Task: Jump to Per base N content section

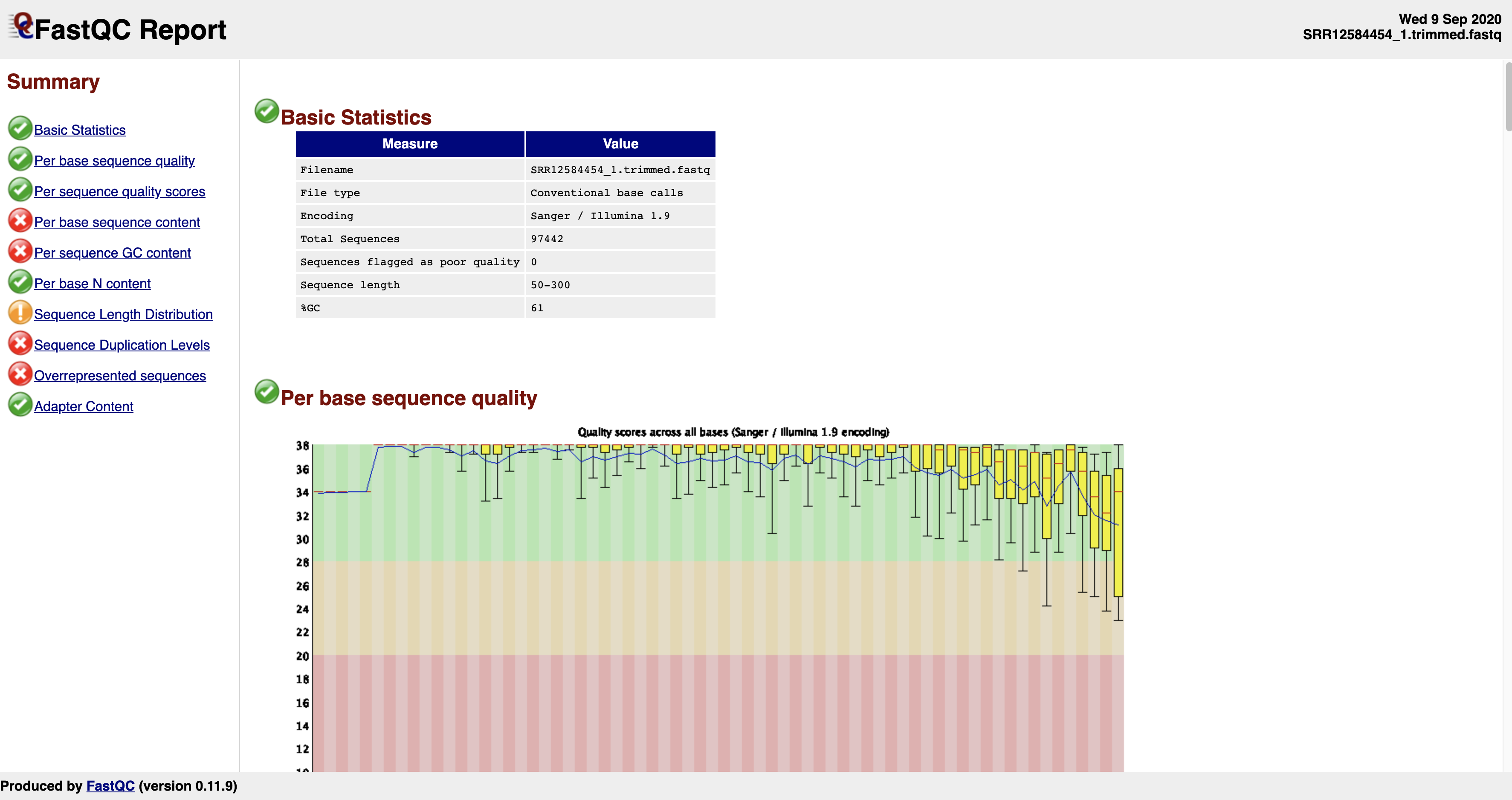Action: [x=92, y=284]
